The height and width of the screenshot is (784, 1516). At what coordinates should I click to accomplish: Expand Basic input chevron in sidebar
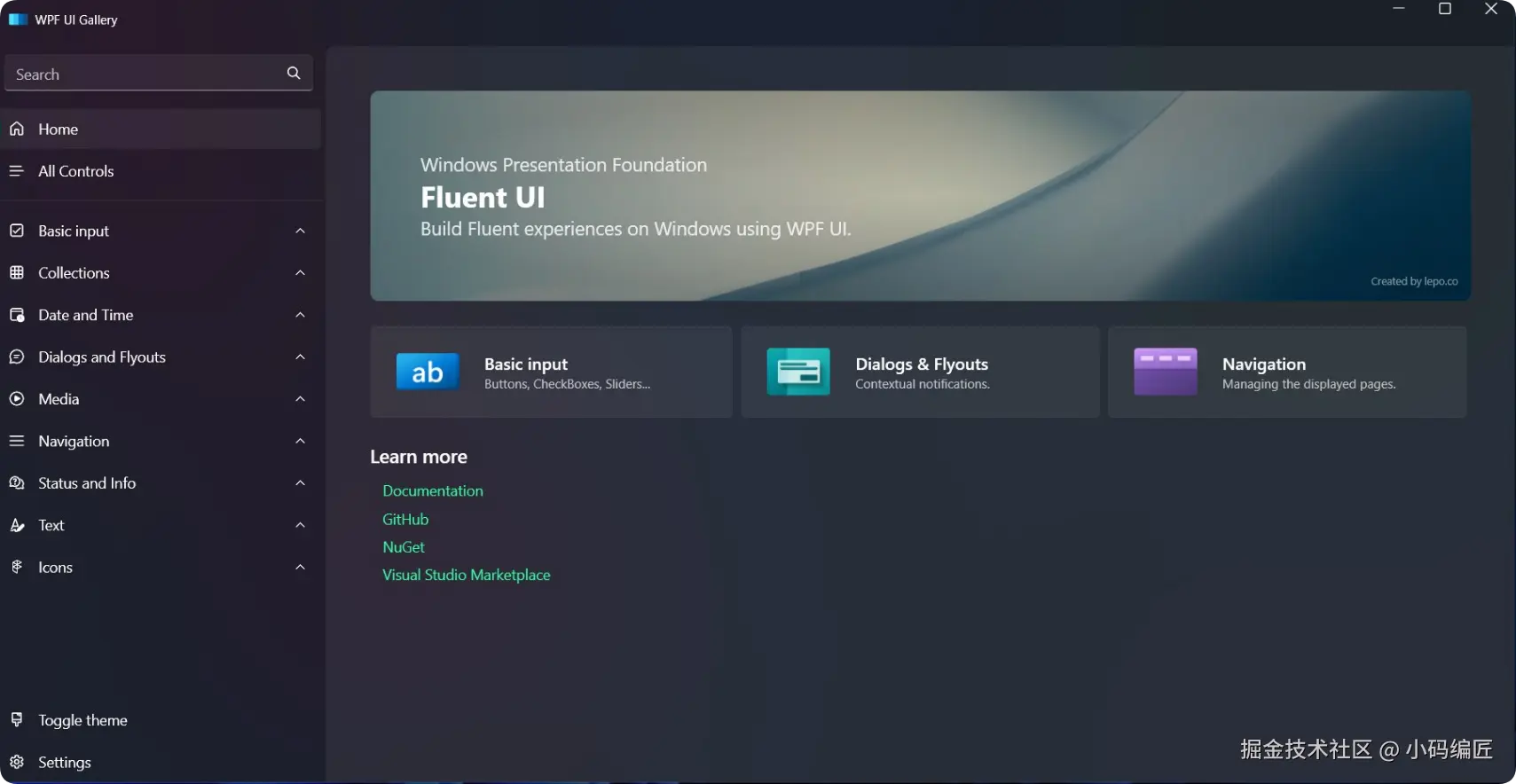point(300,231)
